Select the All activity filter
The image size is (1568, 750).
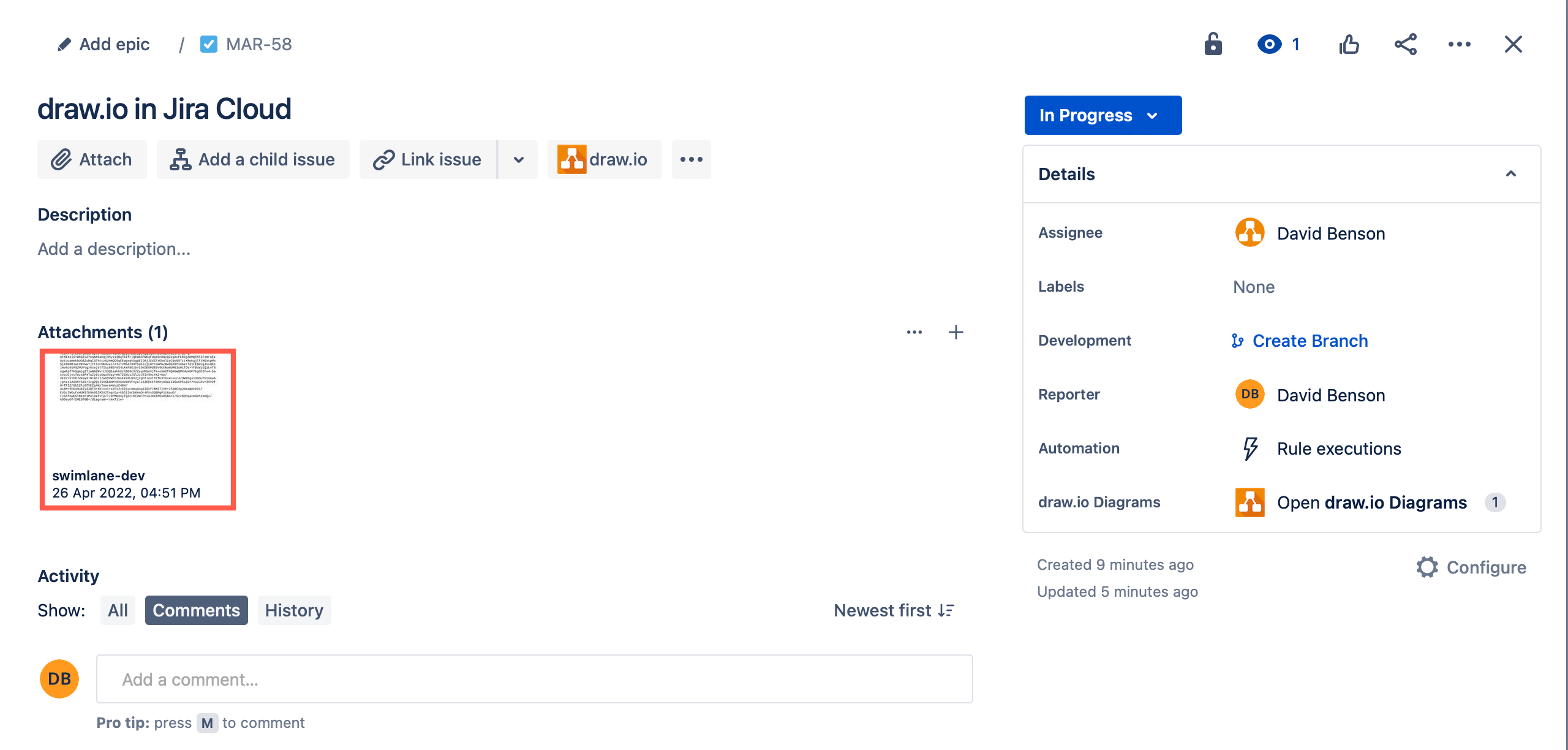click(x=118, y=610)
